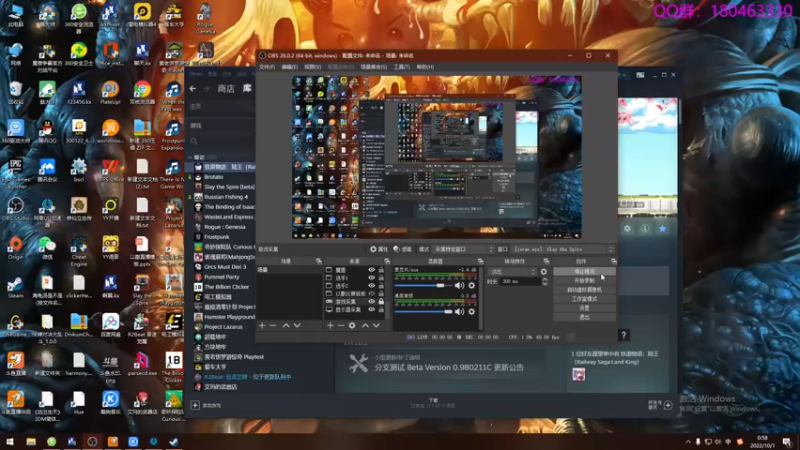Open the 视图(V) menu

pyautogui.click(x=312, y=67)
